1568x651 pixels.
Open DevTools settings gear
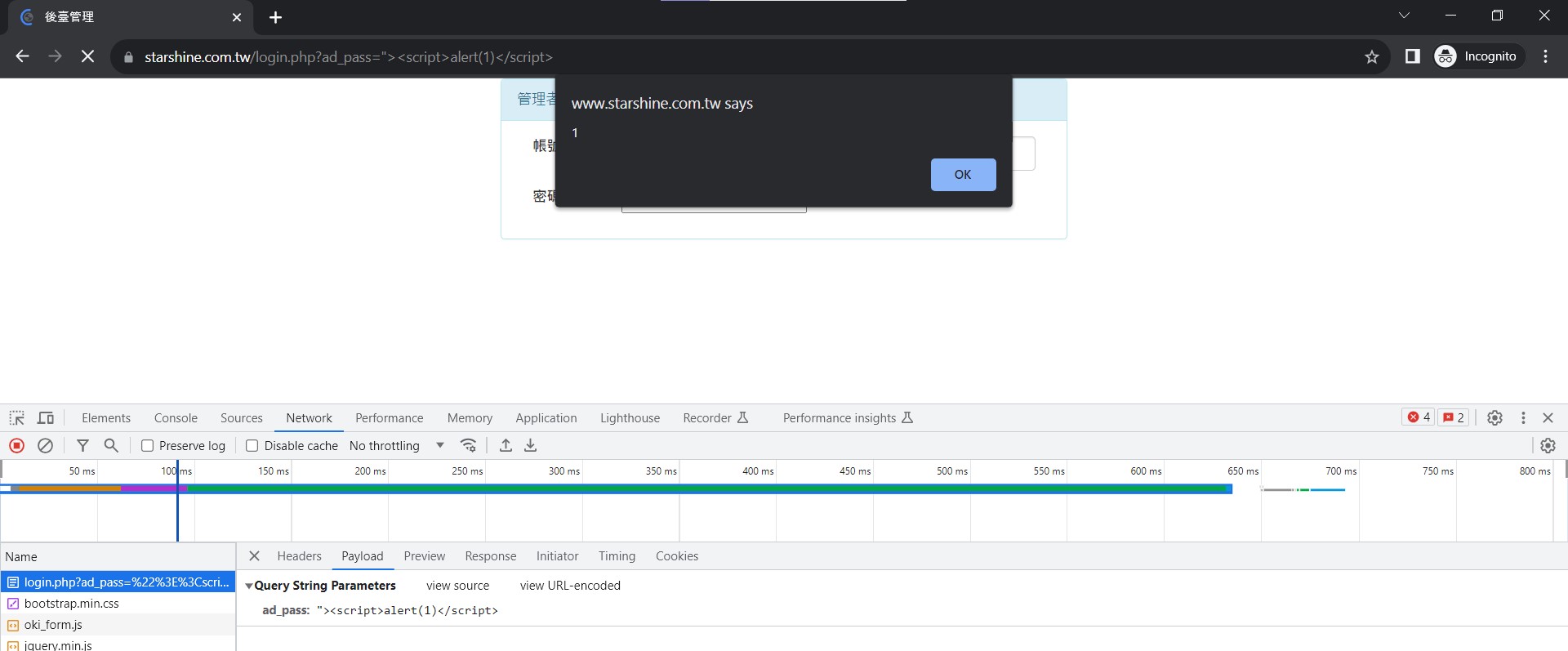(1494, 417)
